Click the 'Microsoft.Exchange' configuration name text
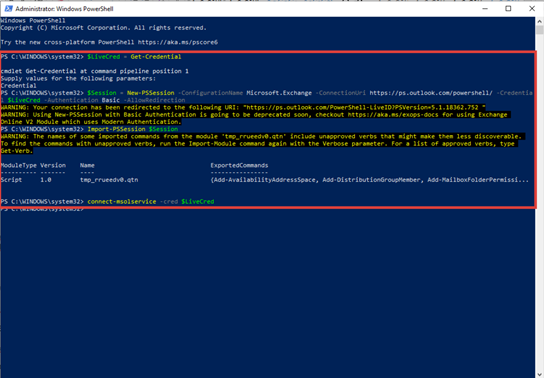Screen dimensions: 544x378 [279, 93]
